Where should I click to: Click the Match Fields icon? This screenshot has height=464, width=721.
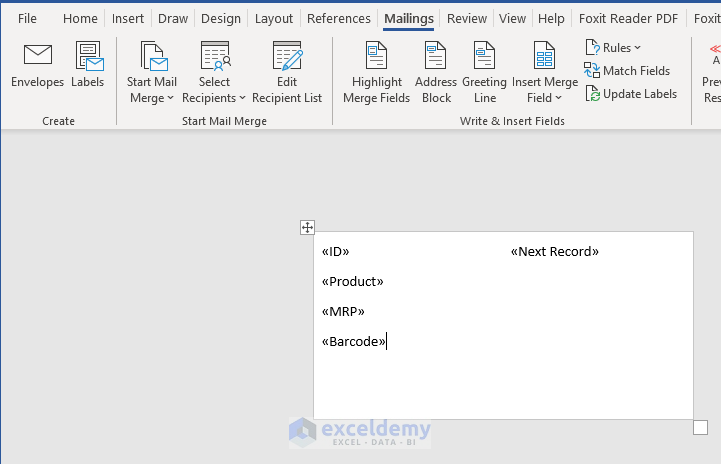pyautogui.click(x=593, y=71)
